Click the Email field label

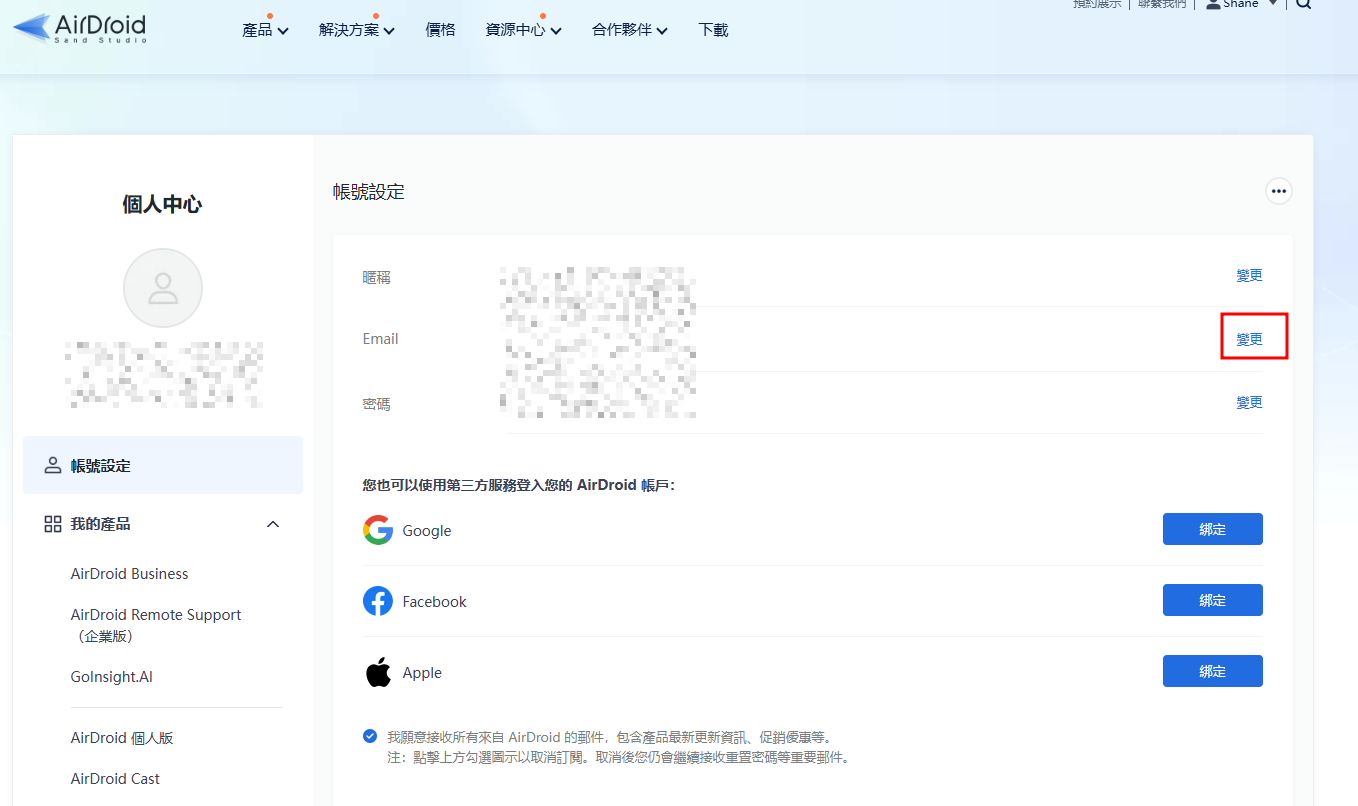click(380, 339)
